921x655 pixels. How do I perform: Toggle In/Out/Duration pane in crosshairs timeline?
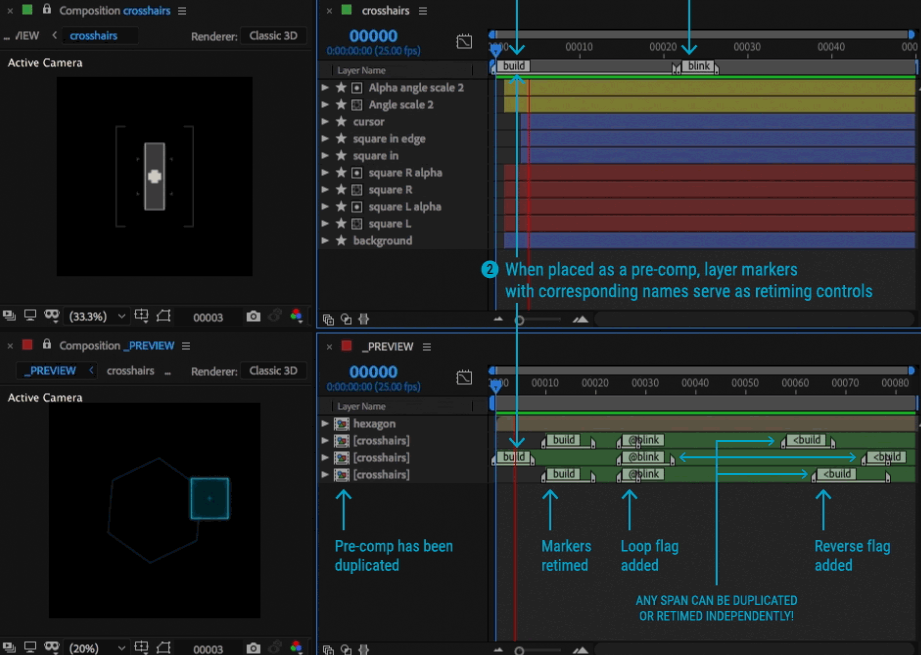coord(364,320)
